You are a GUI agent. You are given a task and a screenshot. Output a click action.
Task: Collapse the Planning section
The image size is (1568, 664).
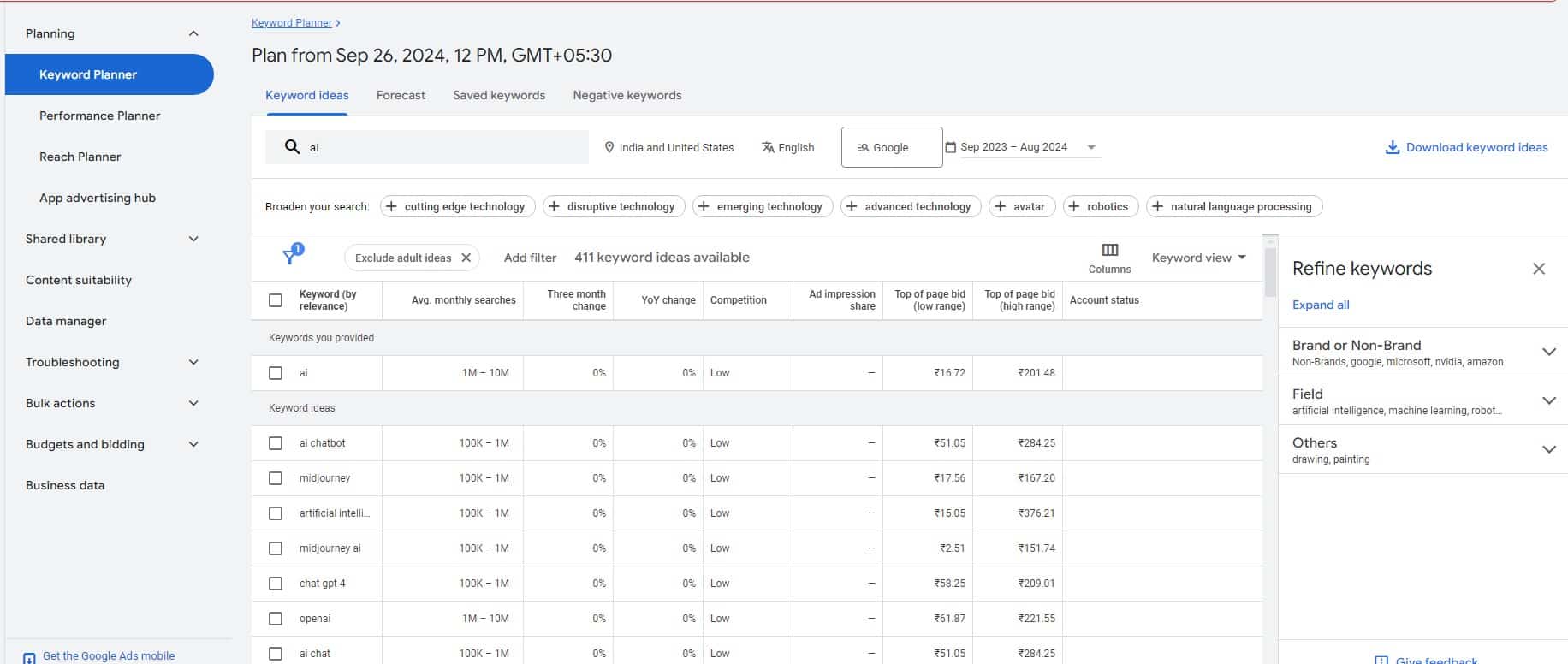(x=193, y=33)
